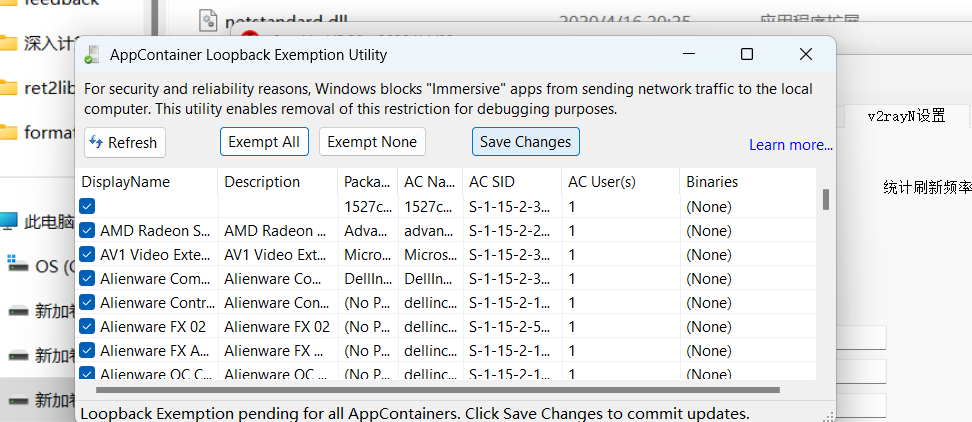Uncheck the Alienware FX 02 checkbox

click(87, 327)
